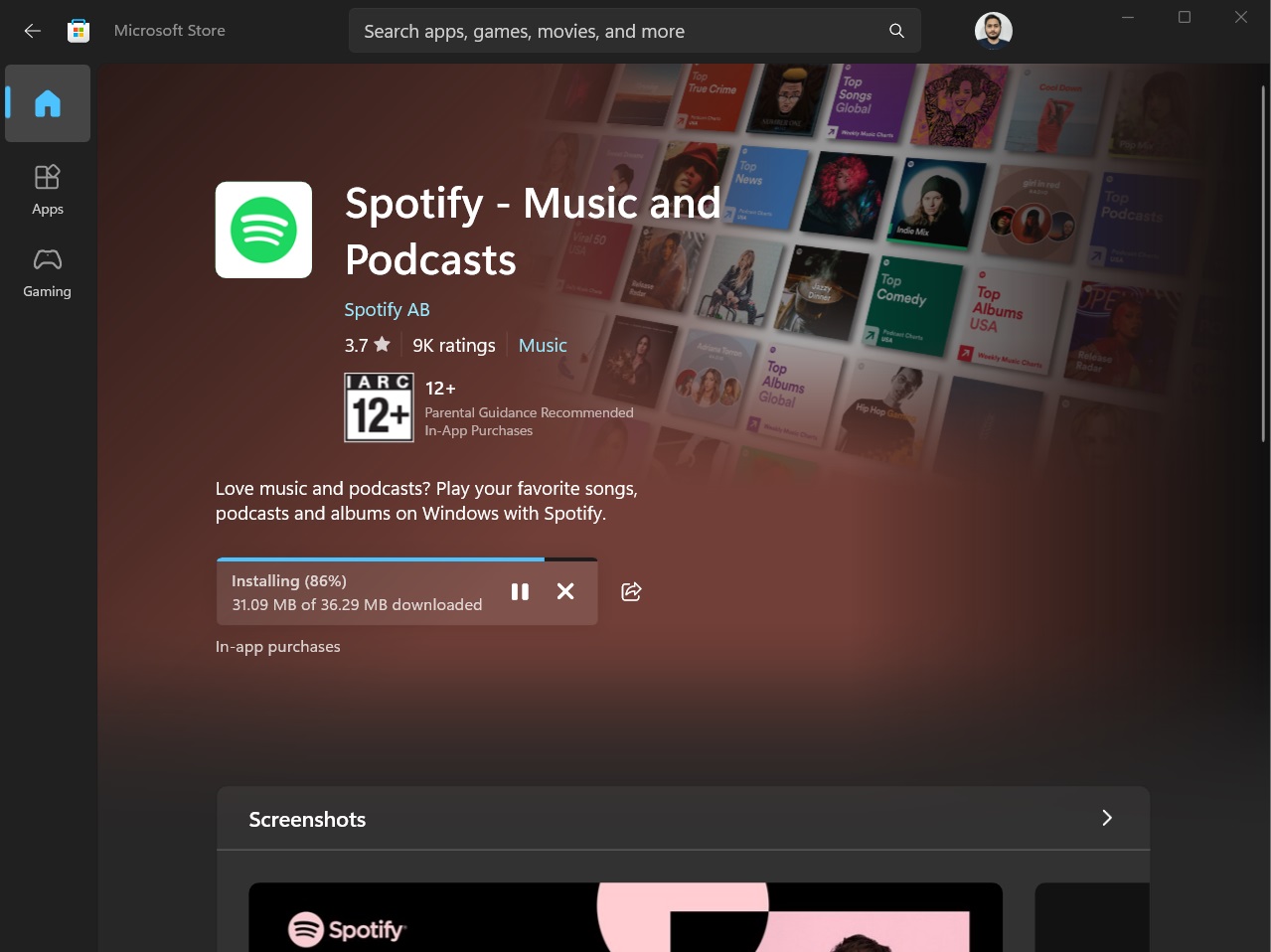This screenshot has height=952, width=1271.
Task: Open the user profile avatar
Action: (x=993, y=31)
